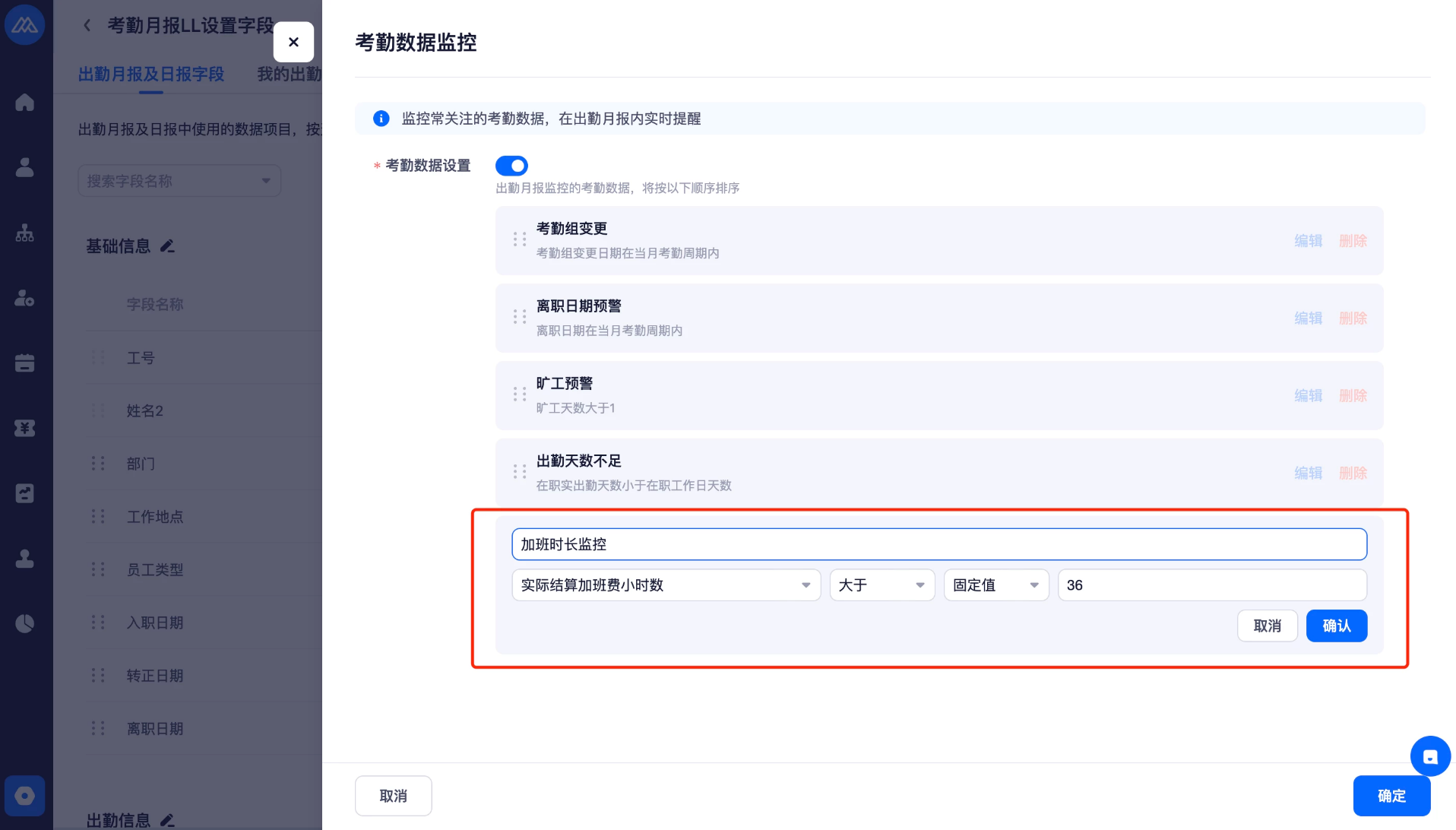This screenshot has height=830, width=1456.
Task: Click the app logo in sidebar
Action: point(25,25)
